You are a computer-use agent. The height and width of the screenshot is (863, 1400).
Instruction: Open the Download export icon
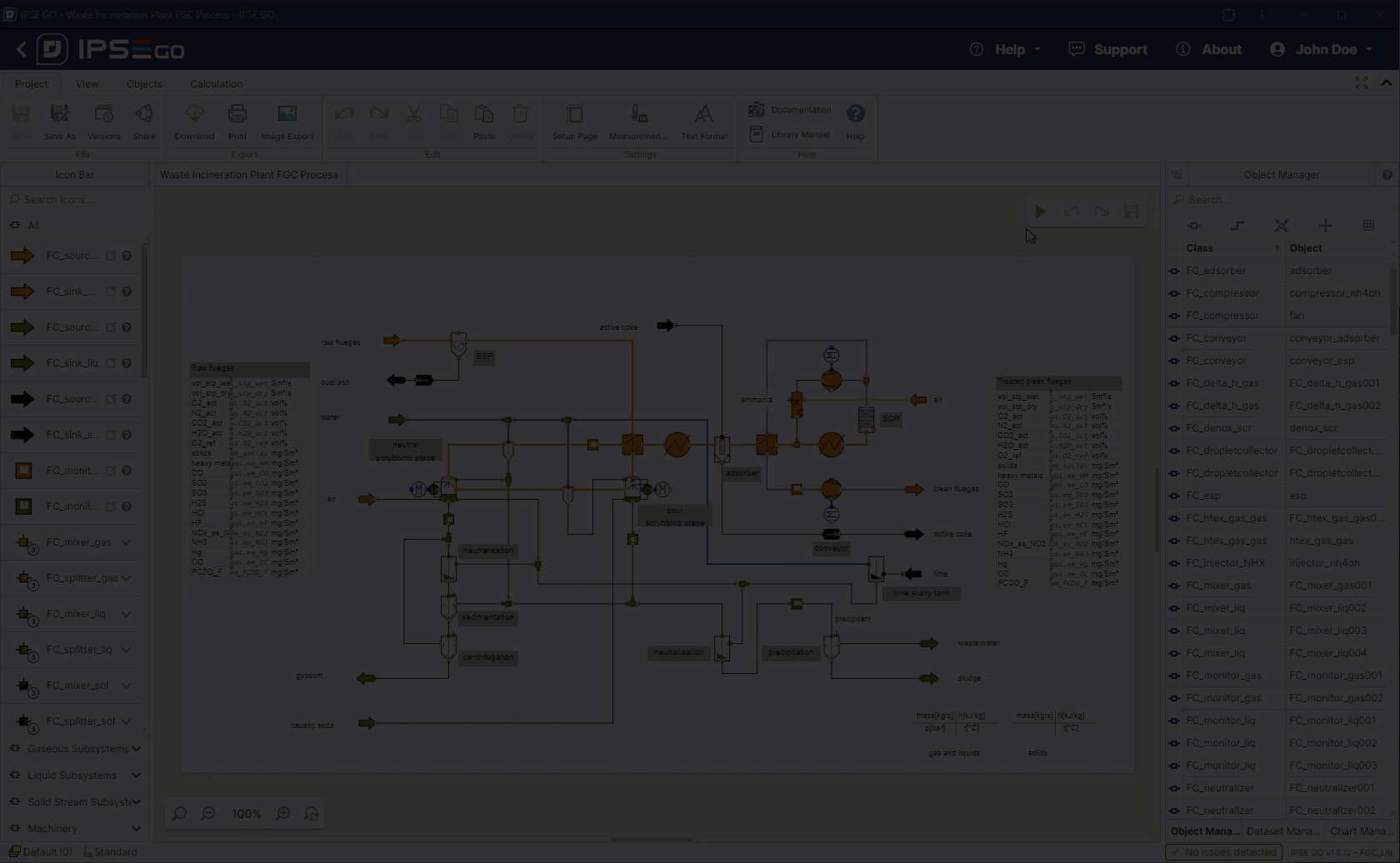click(194, 122)
